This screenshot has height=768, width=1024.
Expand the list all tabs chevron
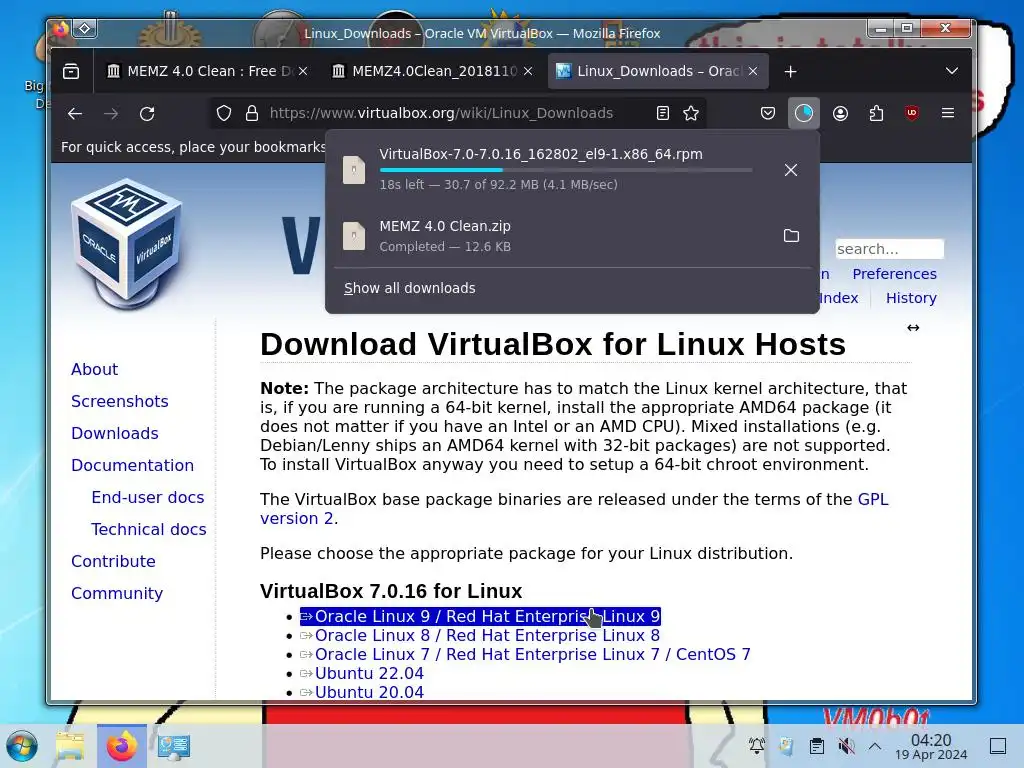pos(952,71)
